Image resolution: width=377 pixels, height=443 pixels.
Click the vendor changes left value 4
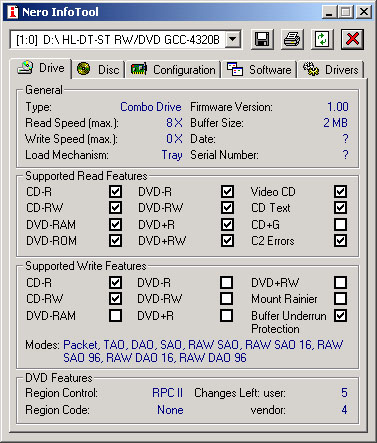click(344, 410)
